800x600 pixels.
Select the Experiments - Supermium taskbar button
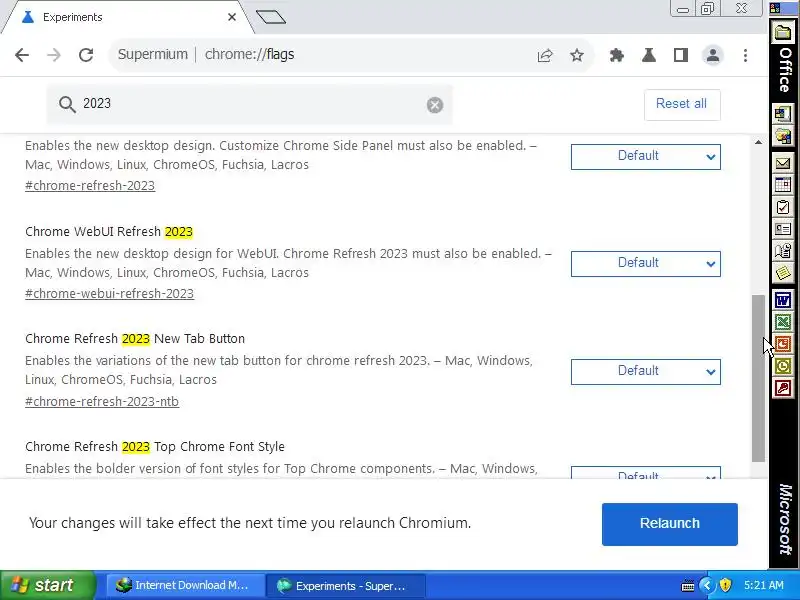coord(346,586)
